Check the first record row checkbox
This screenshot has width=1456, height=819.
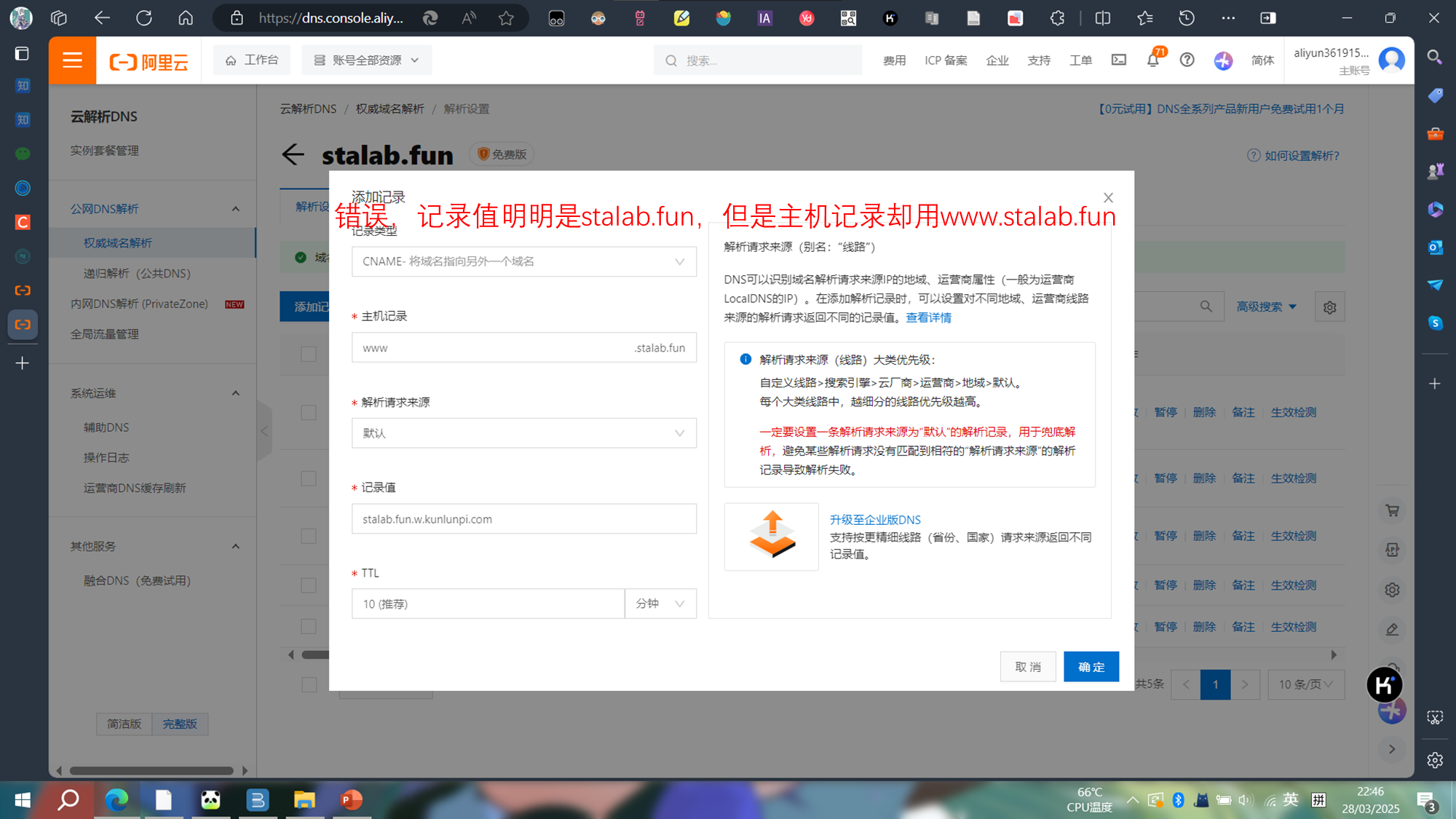(309, 413)
